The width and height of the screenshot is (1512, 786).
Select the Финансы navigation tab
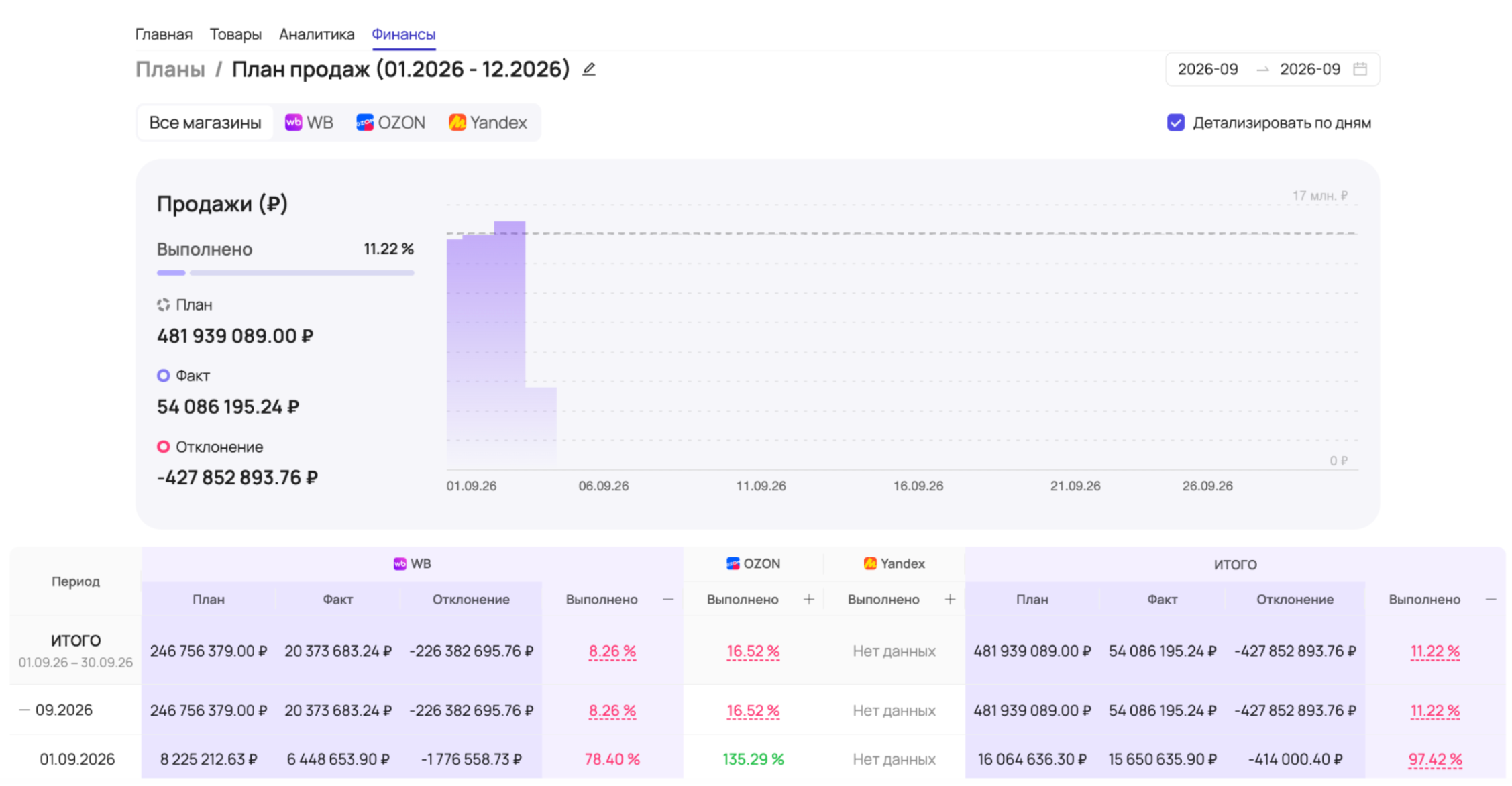404,34
